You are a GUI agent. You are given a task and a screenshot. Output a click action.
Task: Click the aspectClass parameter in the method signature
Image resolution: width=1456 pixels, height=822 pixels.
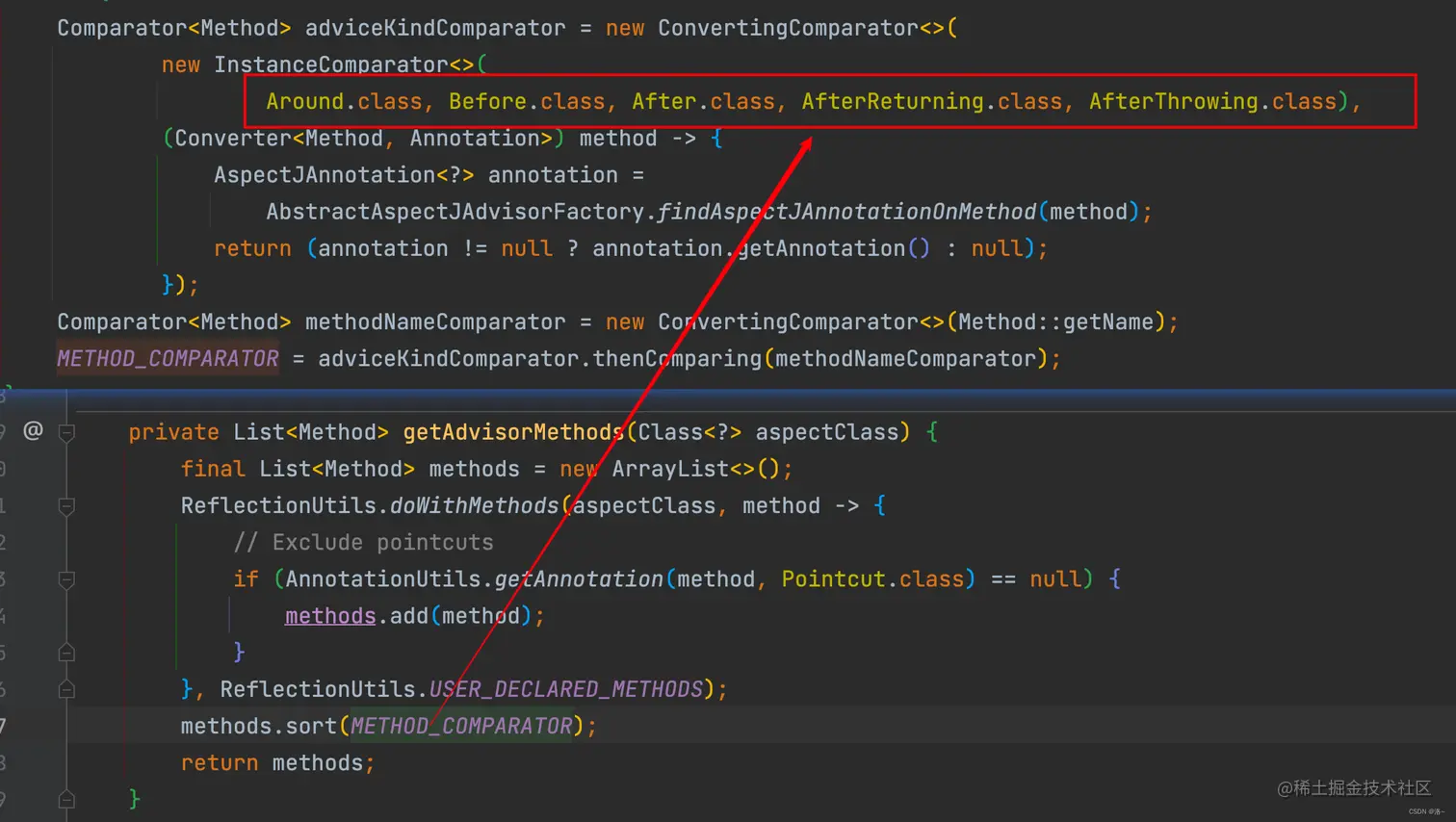tap(826, 432)
